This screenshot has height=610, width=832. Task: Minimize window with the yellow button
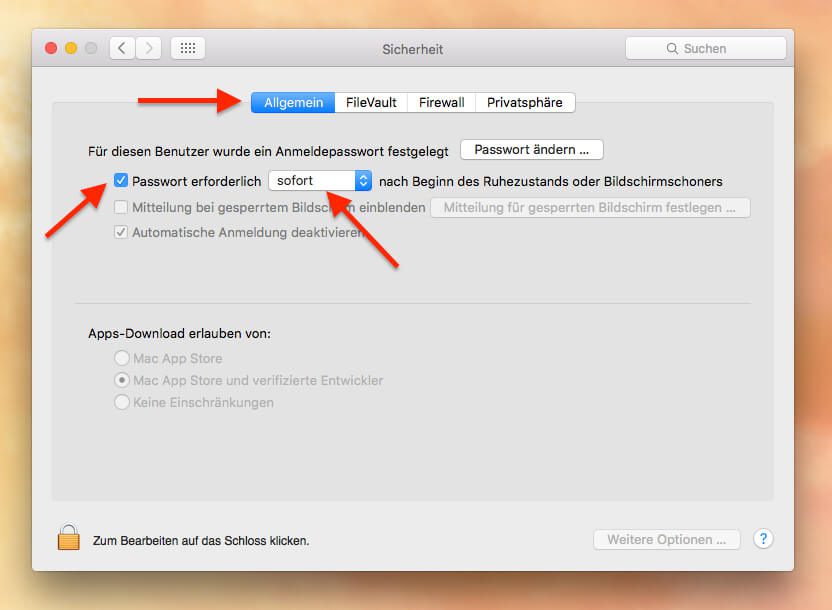tap(71, 48)
